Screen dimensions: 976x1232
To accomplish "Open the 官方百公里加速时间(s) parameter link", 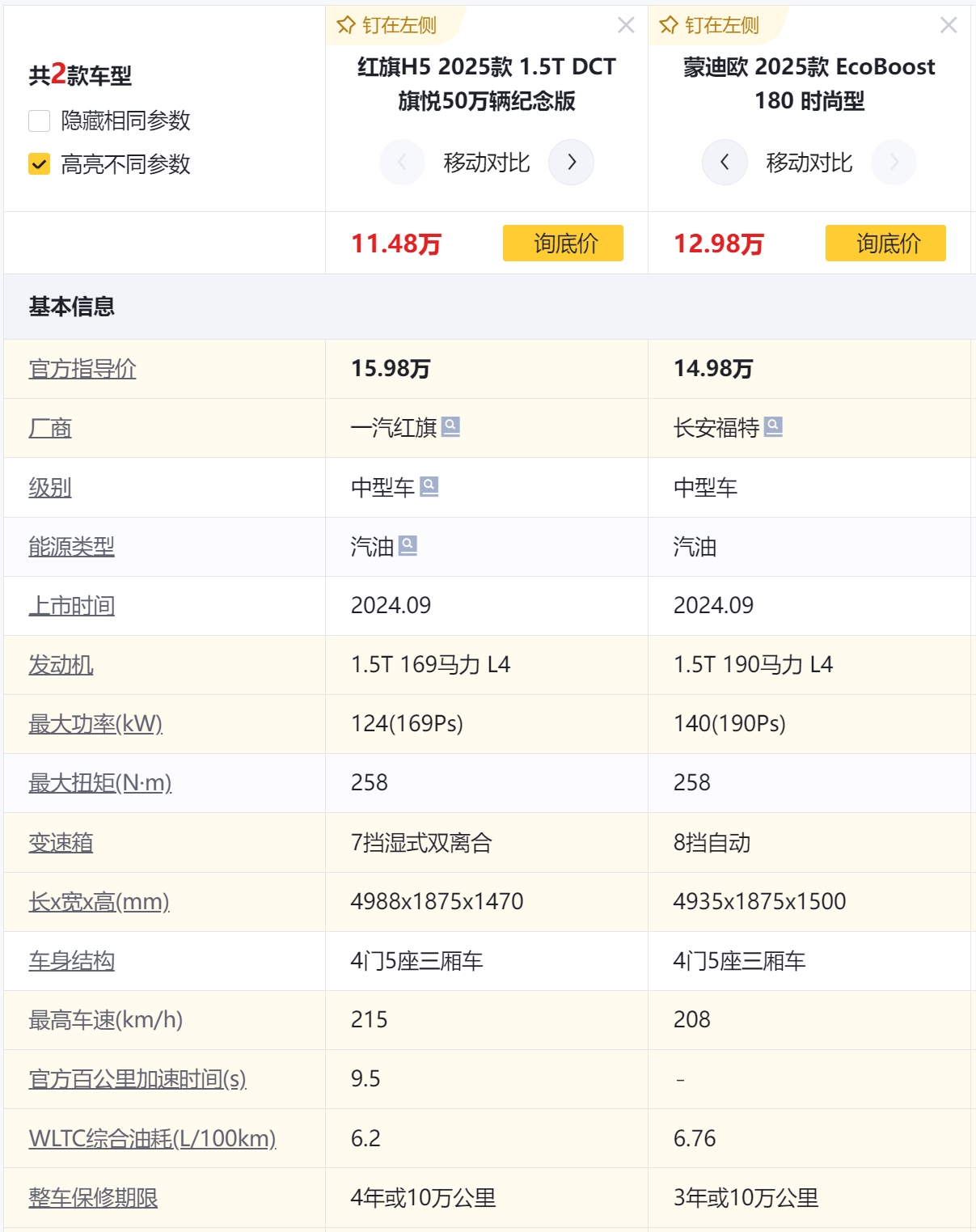I will coord(137,1079).
